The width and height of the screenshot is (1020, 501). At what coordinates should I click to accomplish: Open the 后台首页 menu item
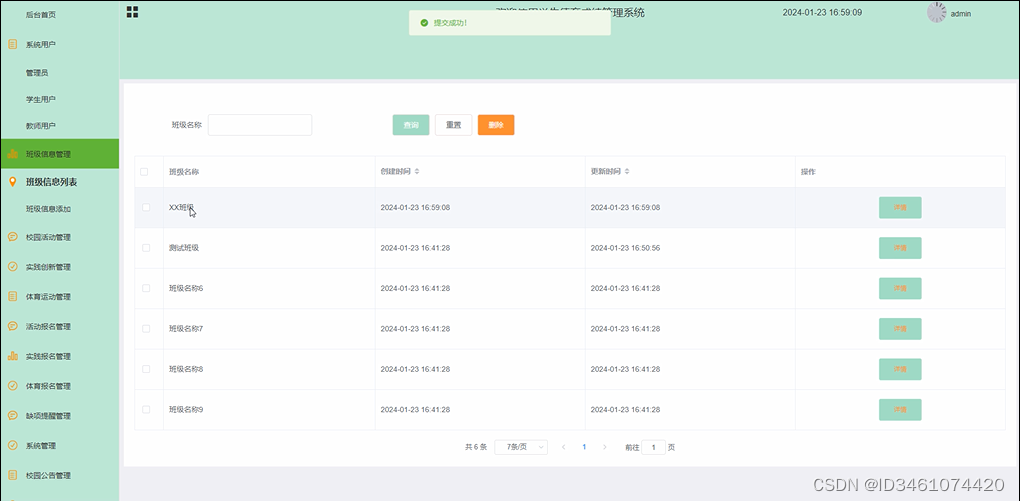(40, 14)
